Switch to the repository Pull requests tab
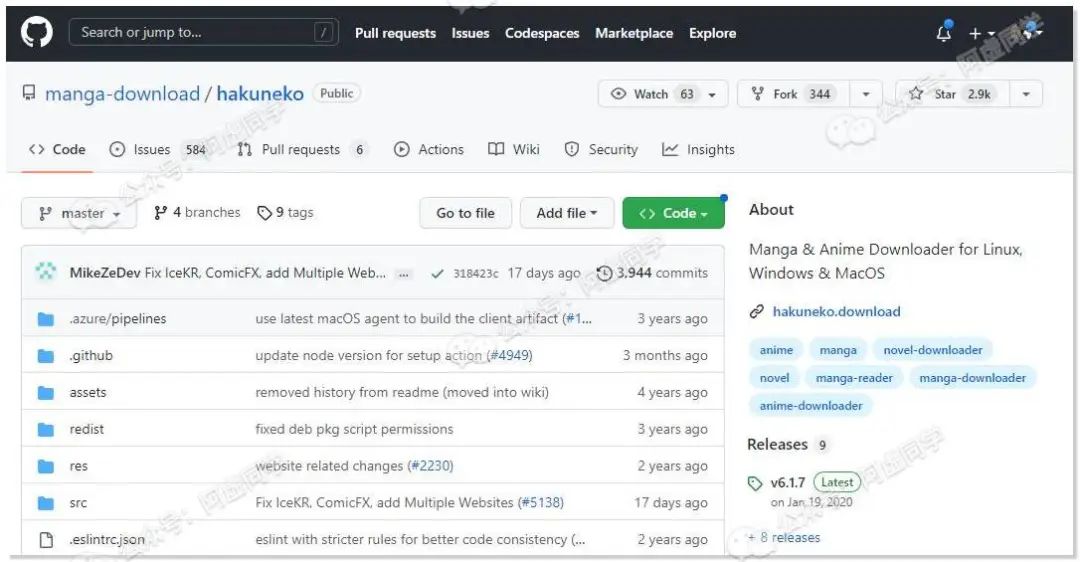The image size is (1080, 562). (301, 149)
